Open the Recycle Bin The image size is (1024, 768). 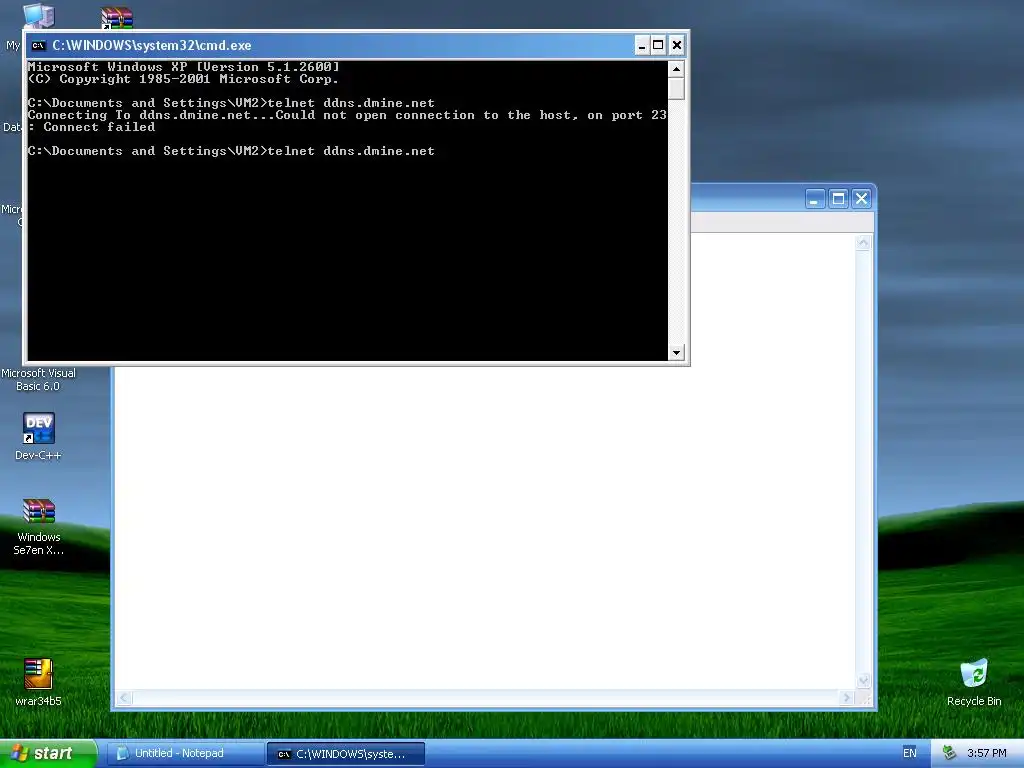point(974,682)
